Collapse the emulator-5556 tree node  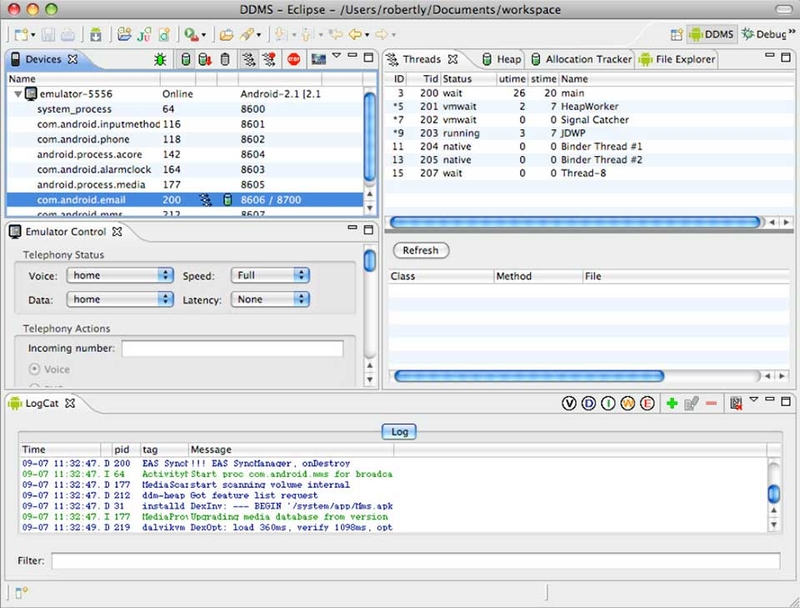pyautogui.click(x=18, y=94)
